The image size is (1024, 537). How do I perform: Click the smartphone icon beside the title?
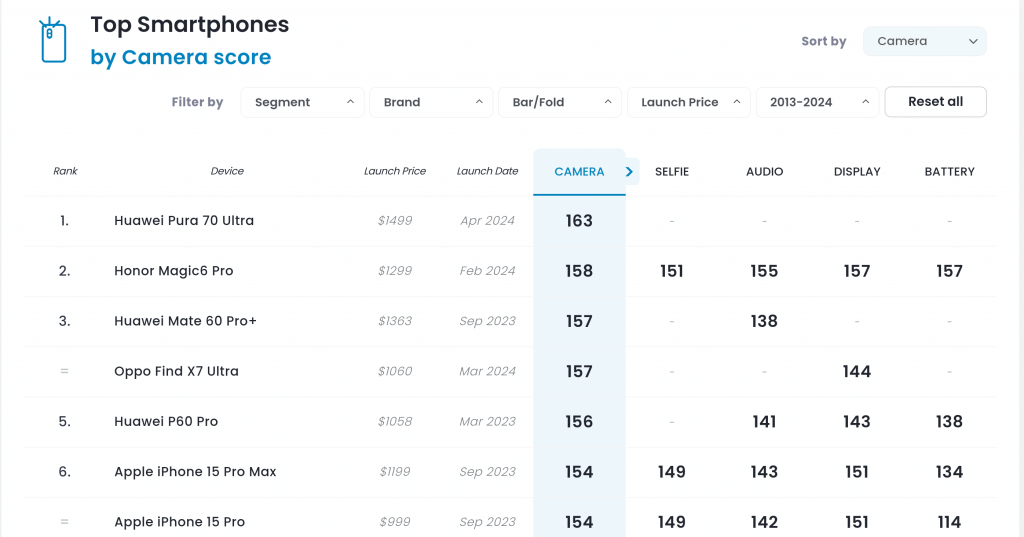click(53, 41)
